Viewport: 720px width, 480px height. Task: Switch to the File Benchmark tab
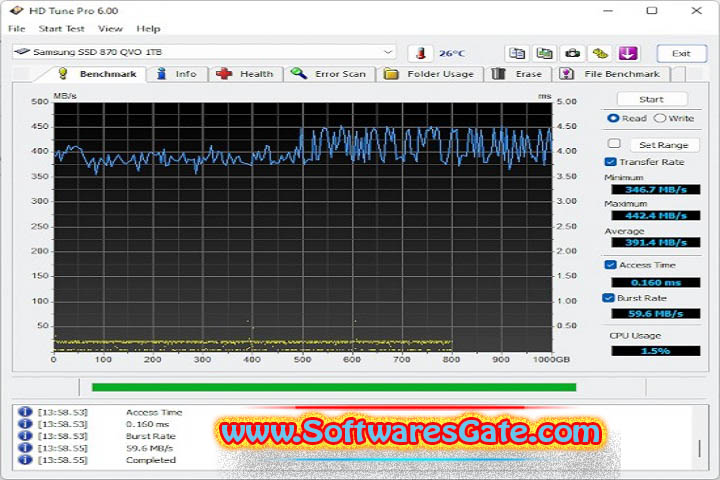pyautogui.click(x=611, y=74)
